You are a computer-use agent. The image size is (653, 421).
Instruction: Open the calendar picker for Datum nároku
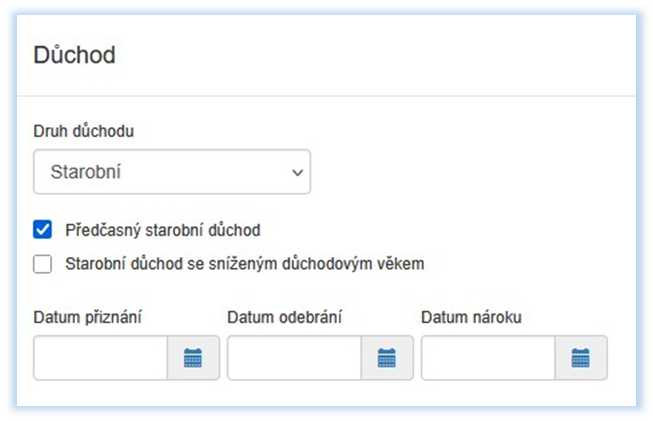[x=581, y=358]
